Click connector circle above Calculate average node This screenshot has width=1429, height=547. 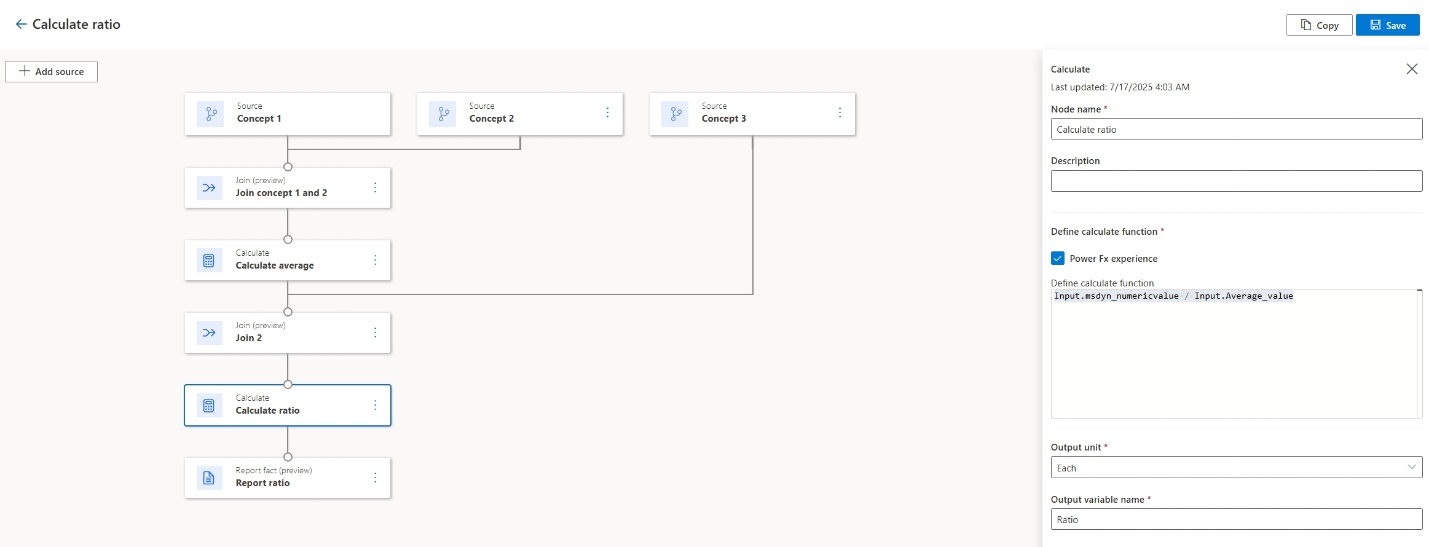pos(288,239)
